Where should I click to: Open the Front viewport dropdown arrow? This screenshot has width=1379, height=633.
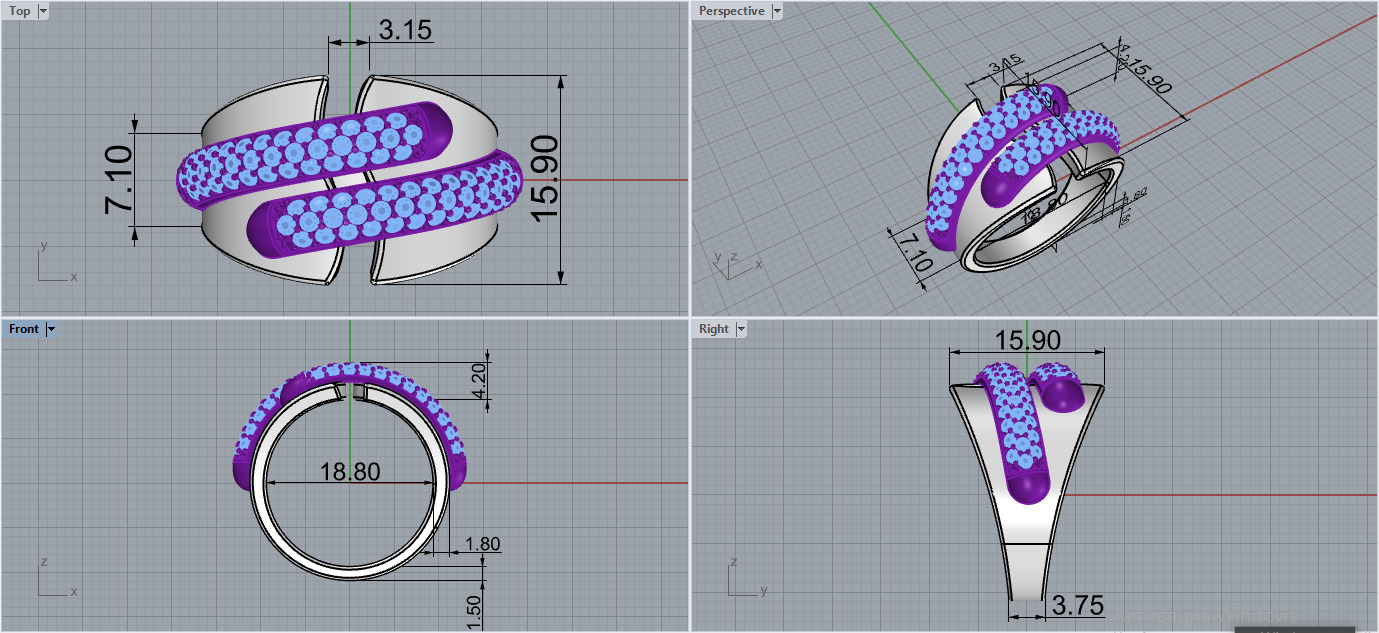pos(51,329)
